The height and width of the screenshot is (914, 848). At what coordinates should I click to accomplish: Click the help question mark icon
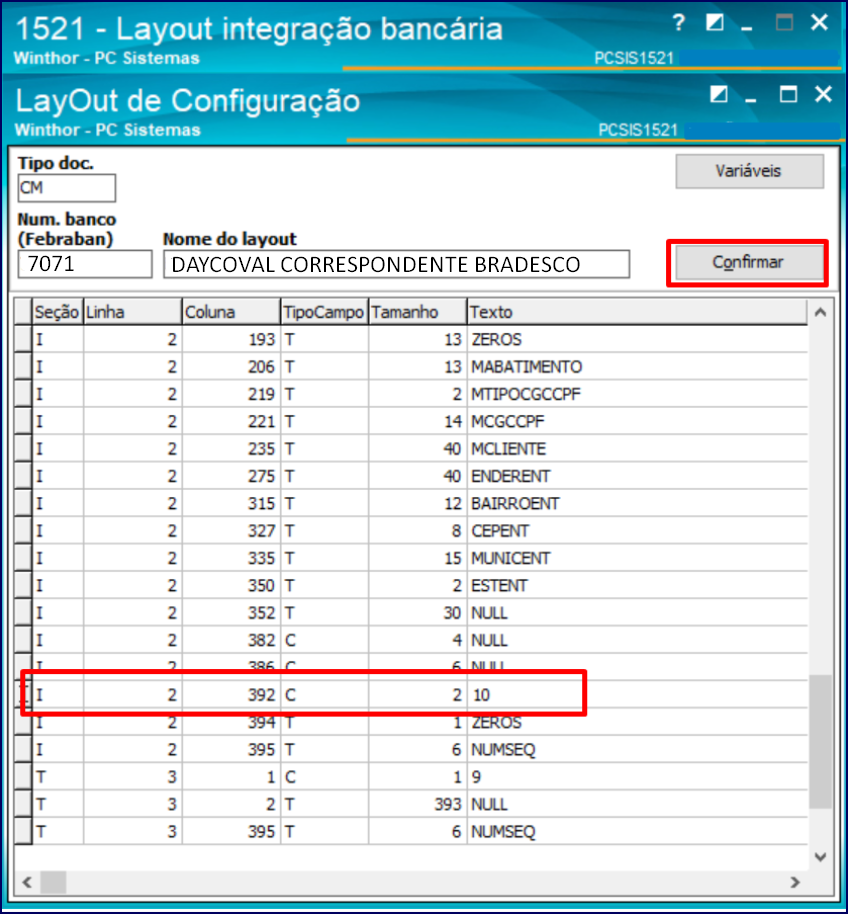pos(678,23)
